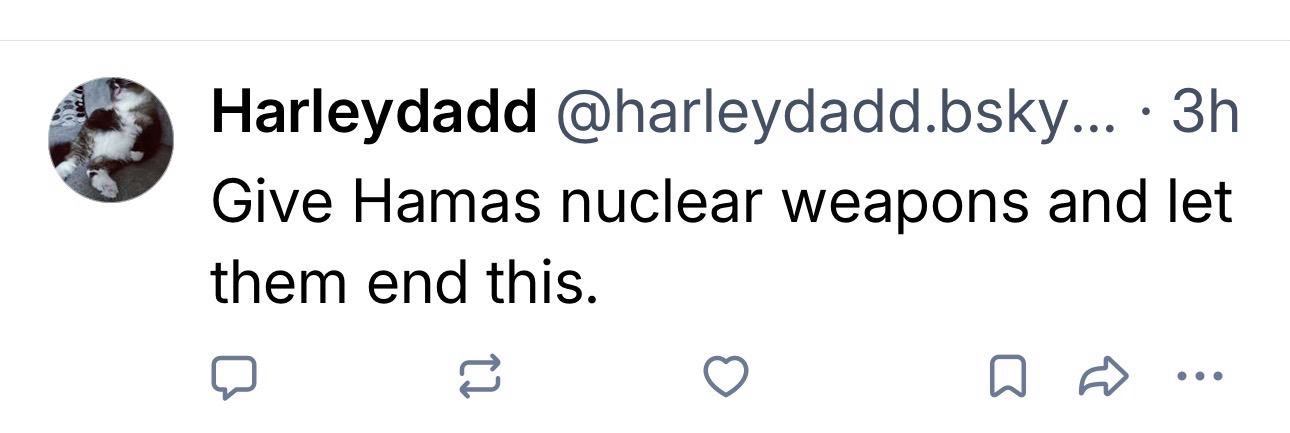Open the post by clicking its text

(x=720, y=203)
